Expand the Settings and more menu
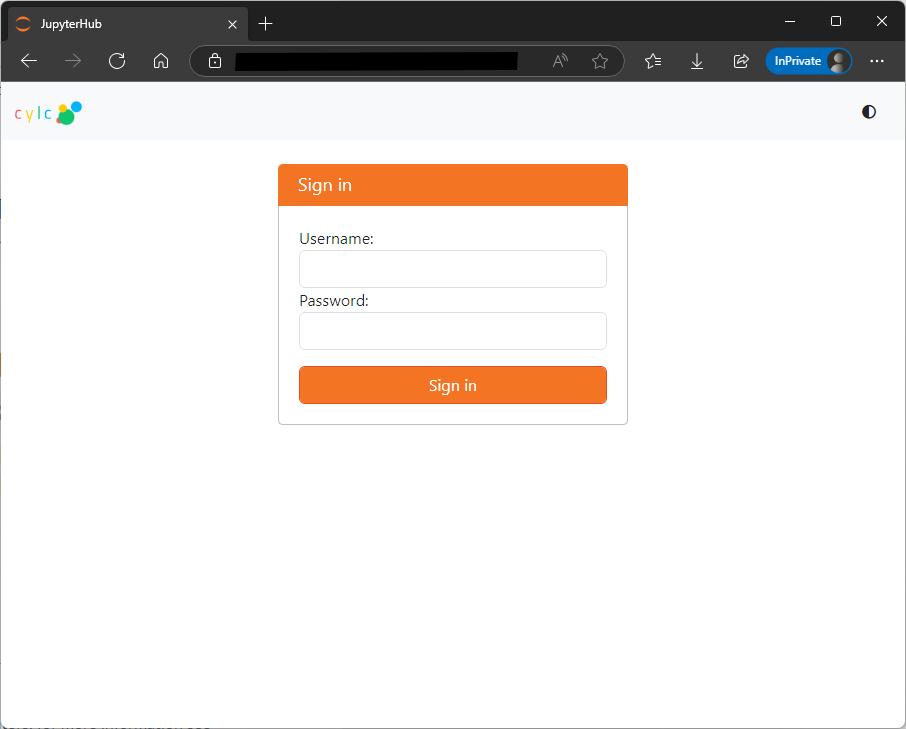Viewport: 906px width, 729px height. 877,61
